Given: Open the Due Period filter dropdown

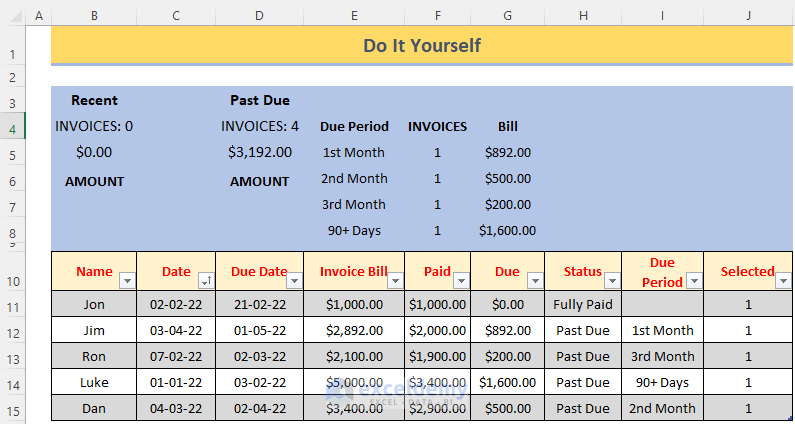Looking at the screenshot, I should tap(694, 281).
